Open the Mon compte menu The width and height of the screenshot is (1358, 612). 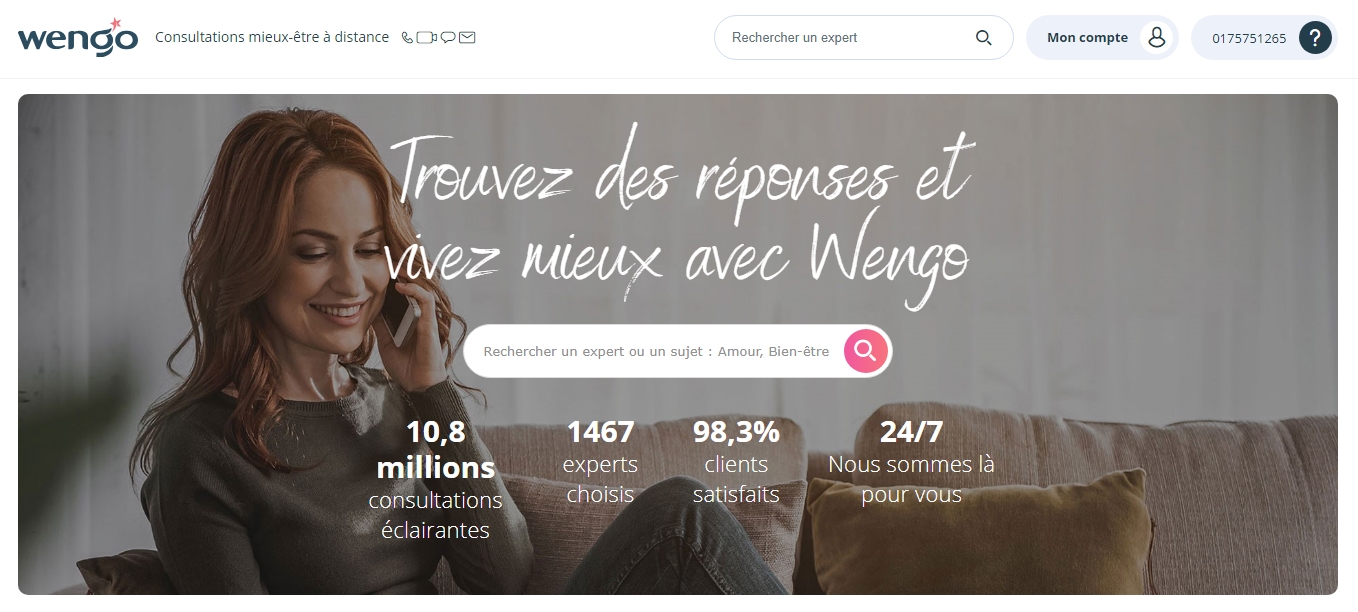[x=1102, y=38]
